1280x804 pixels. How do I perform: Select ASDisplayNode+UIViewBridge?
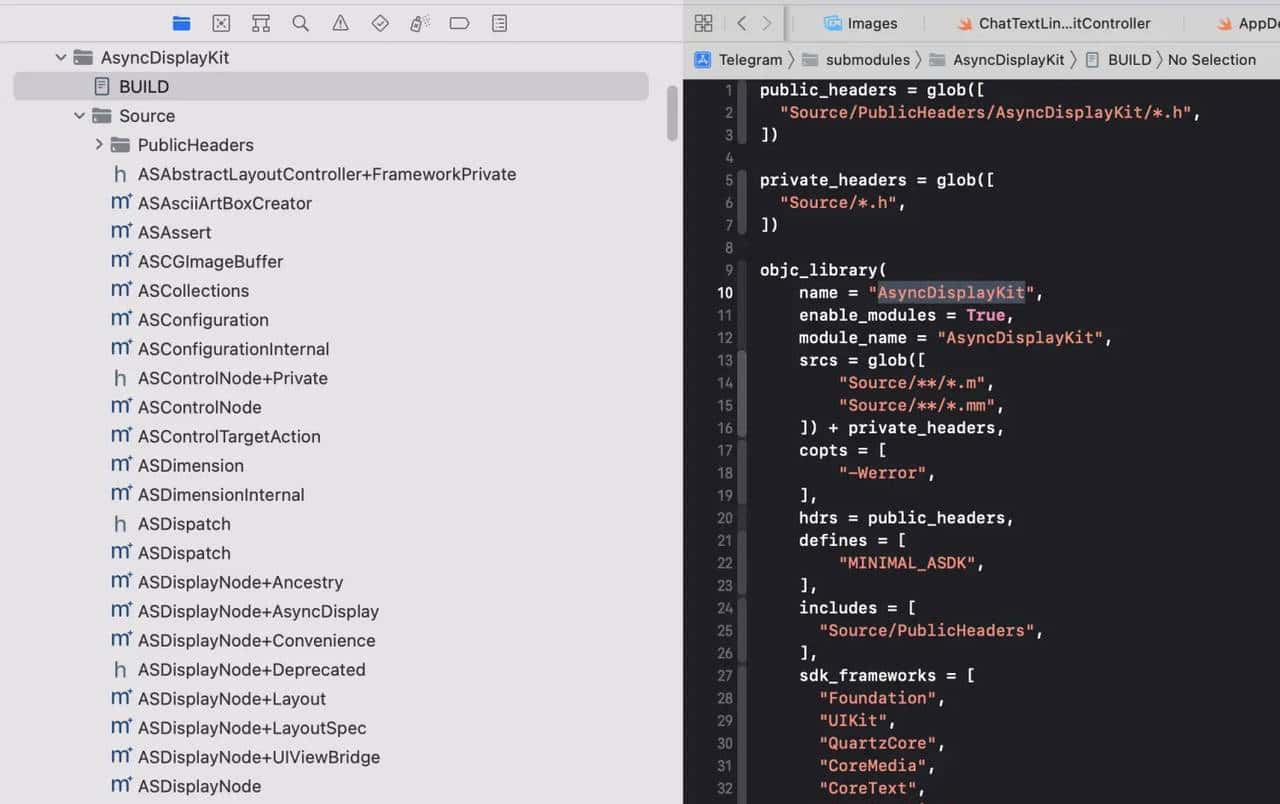(259, 757)
